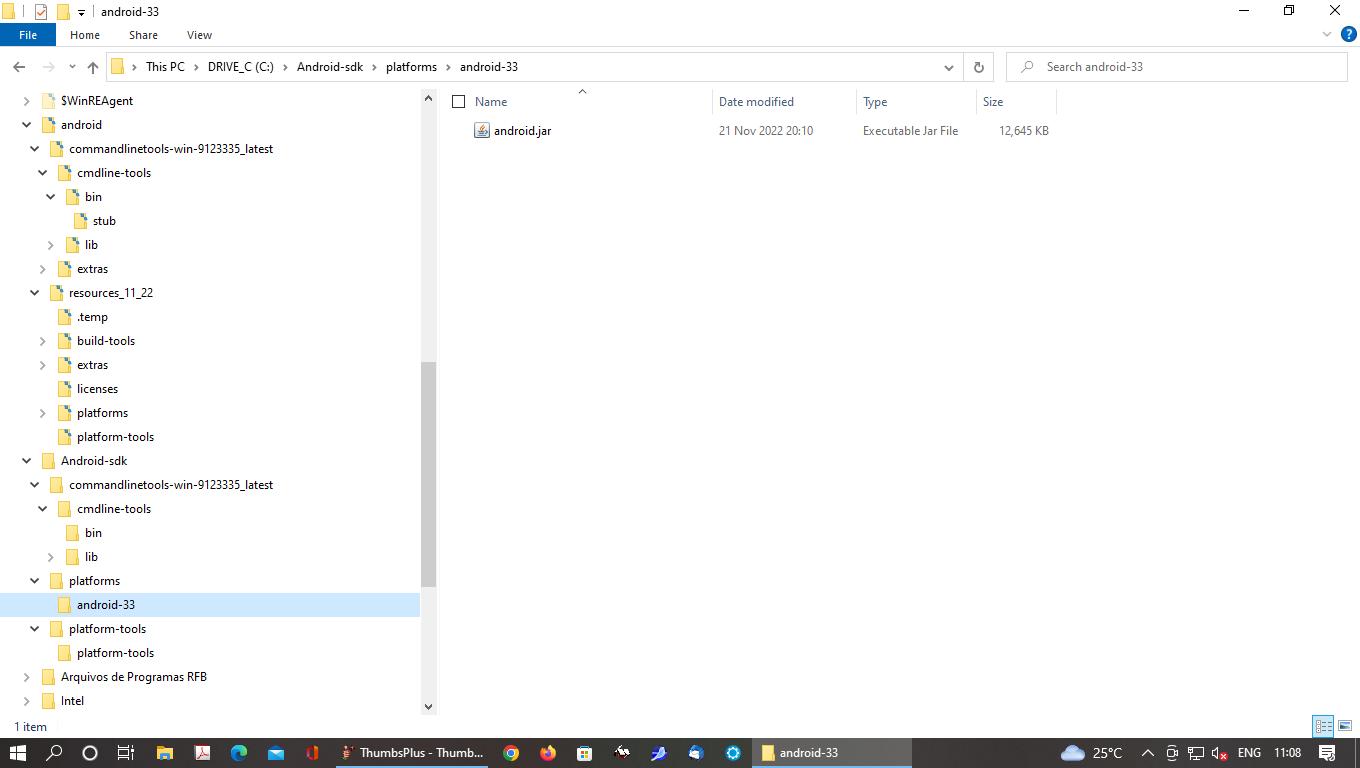Viewport: 1360px width, 768px height.
Task: Launch Google Chrome from the taskbar
Action: 511,753
